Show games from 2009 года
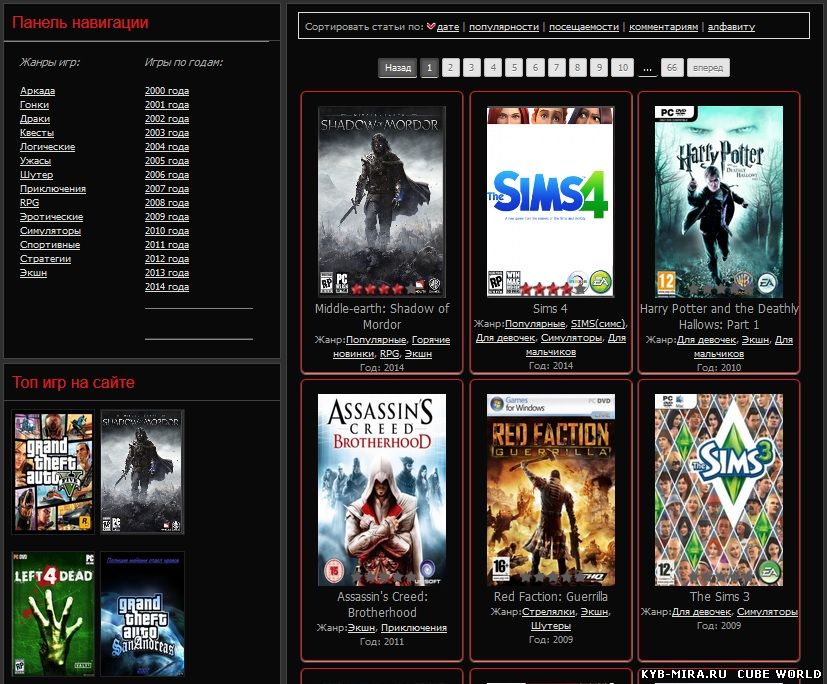This screenshot has height=684, width=827. [x=167, y=217]
